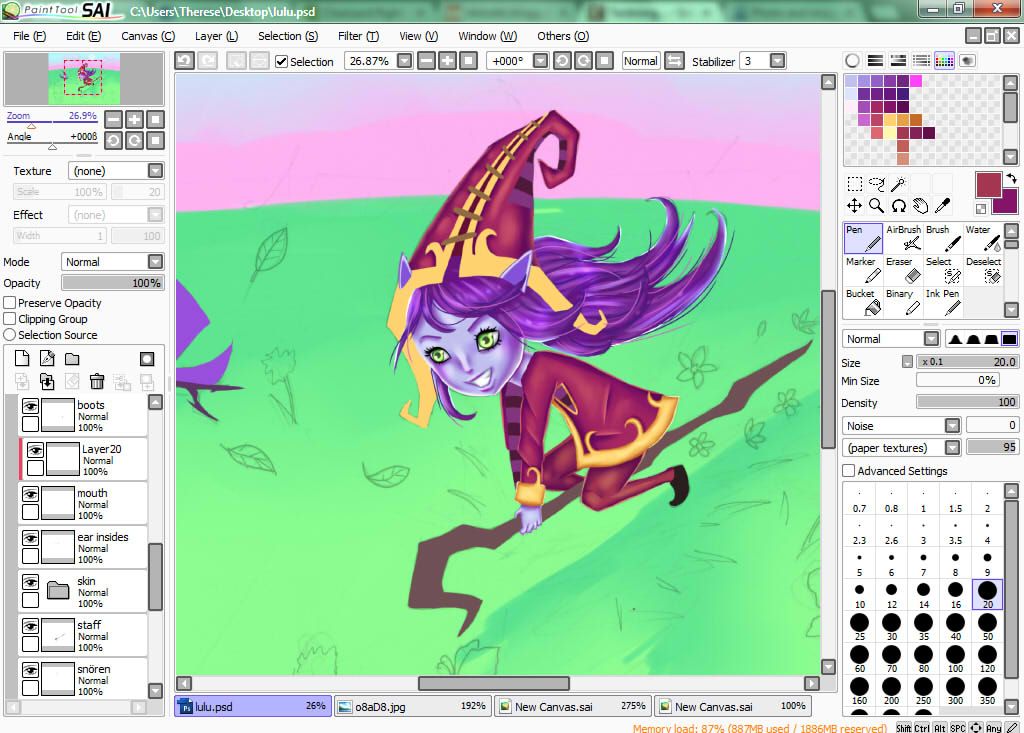Check the Advanced Settings box
This screenshot has width=1024, height=733.
click(x=849, y=471)
